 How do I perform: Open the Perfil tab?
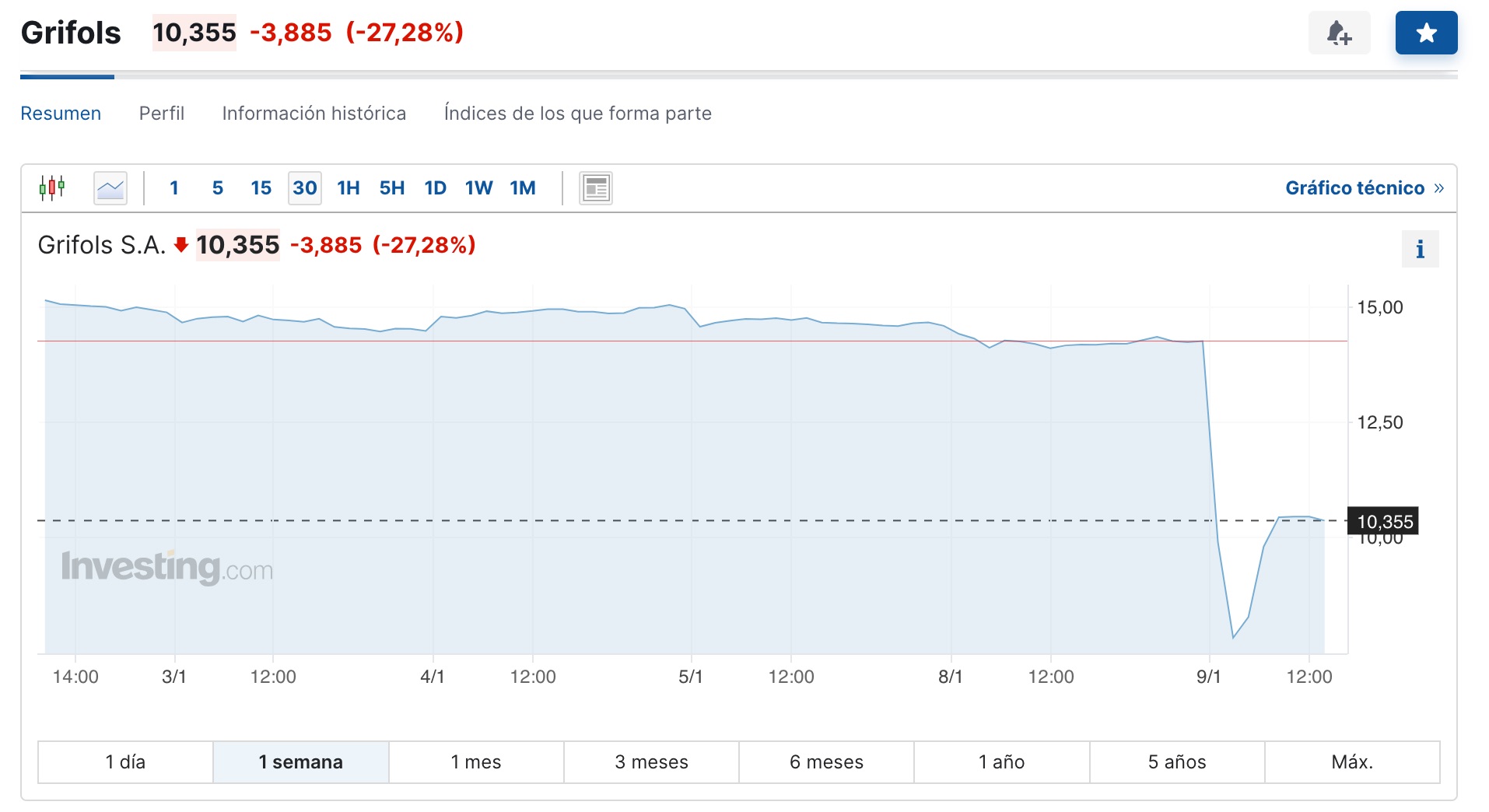click(162, 114)
